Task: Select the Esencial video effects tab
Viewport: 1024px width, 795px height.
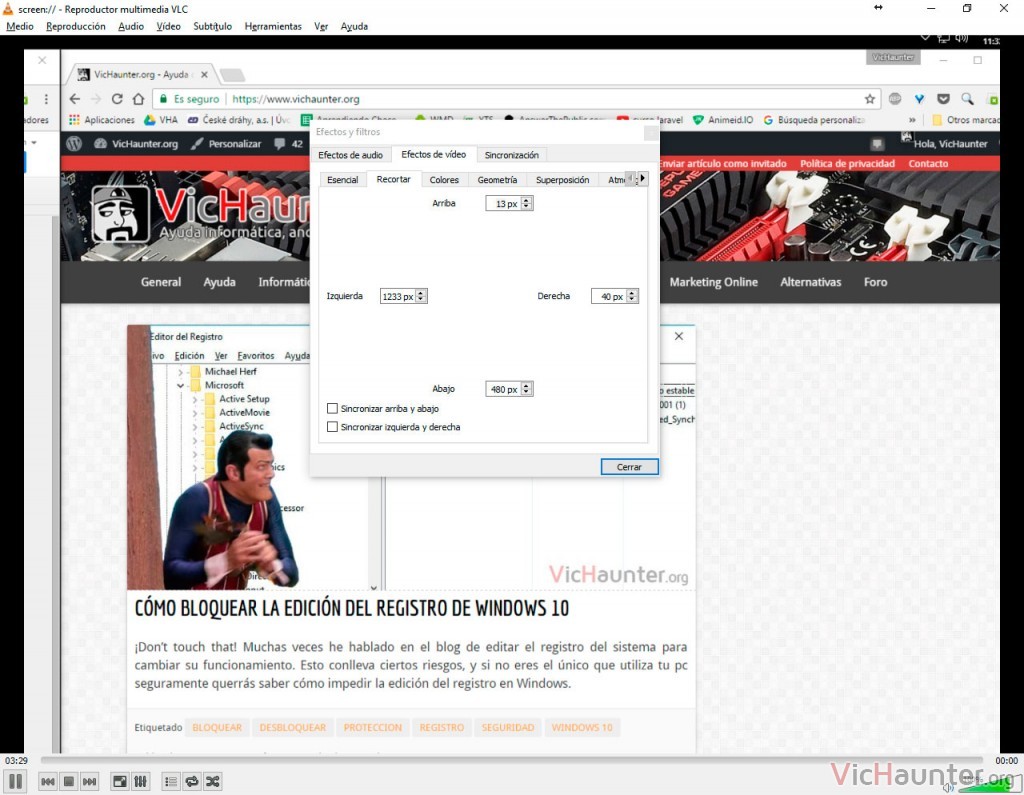Action: click(x=342, y=180)
